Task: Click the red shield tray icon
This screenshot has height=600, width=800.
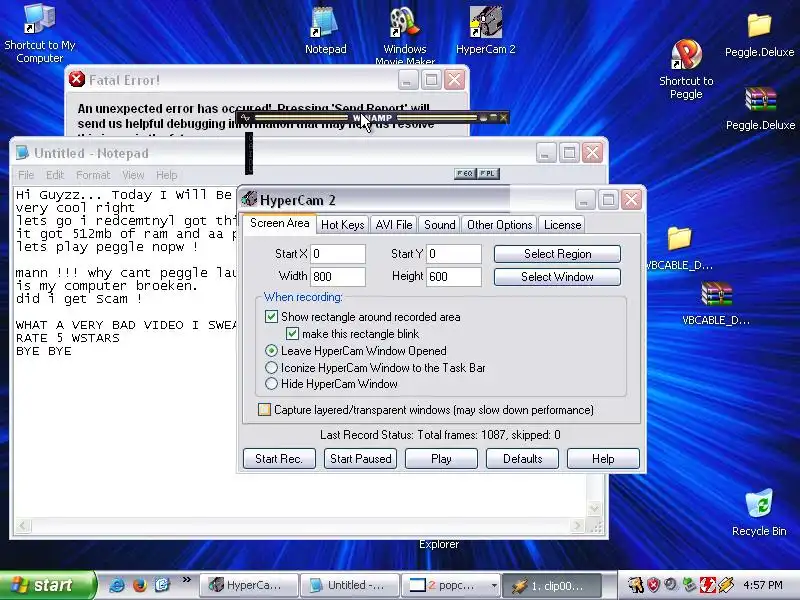Action: click(653, 585)
